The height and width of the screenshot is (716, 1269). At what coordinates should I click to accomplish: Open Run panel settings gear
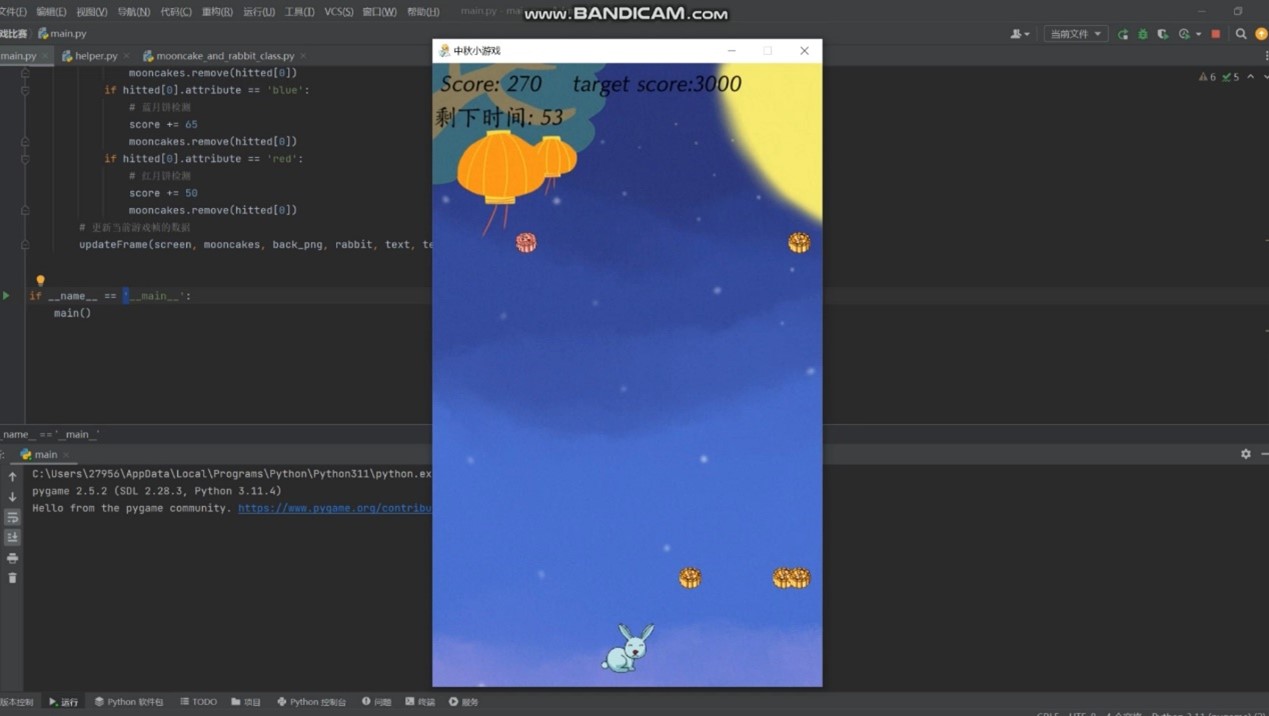[x=1245, y=454]
